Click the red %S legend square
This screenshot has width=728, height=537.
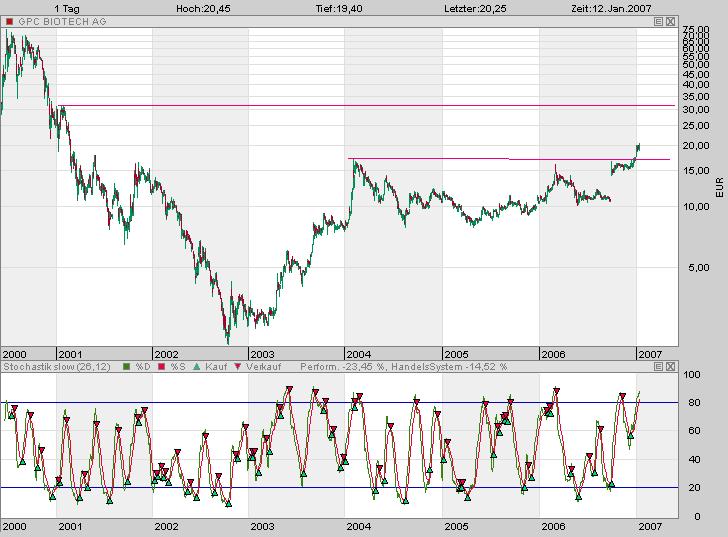pyautogui.click(x=162, y=367)
